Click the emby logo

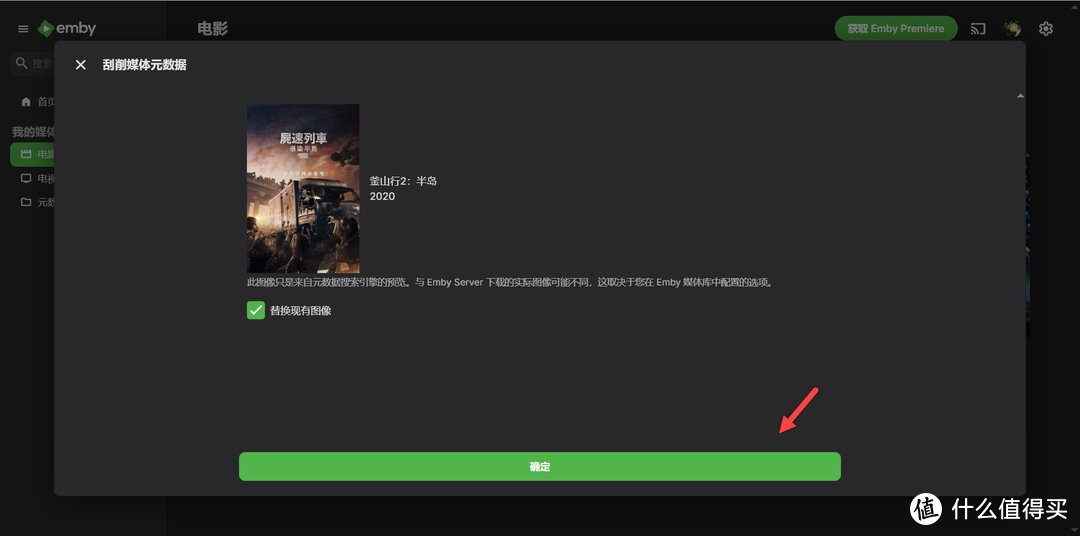tap(67, 28)
